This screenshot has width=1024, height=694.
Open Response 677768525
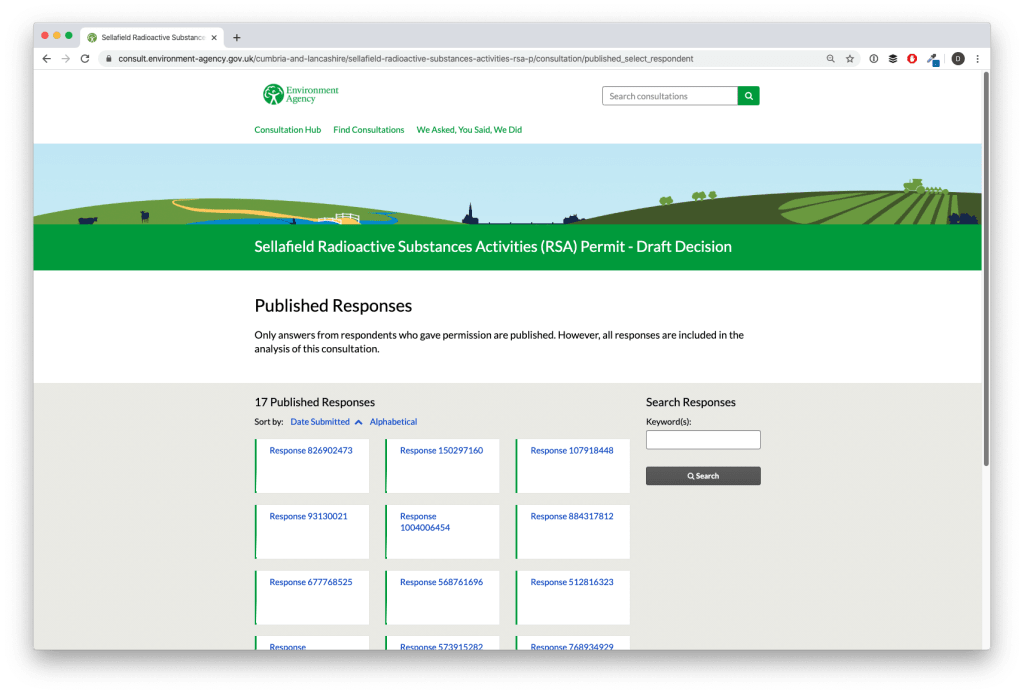point(311,582)
